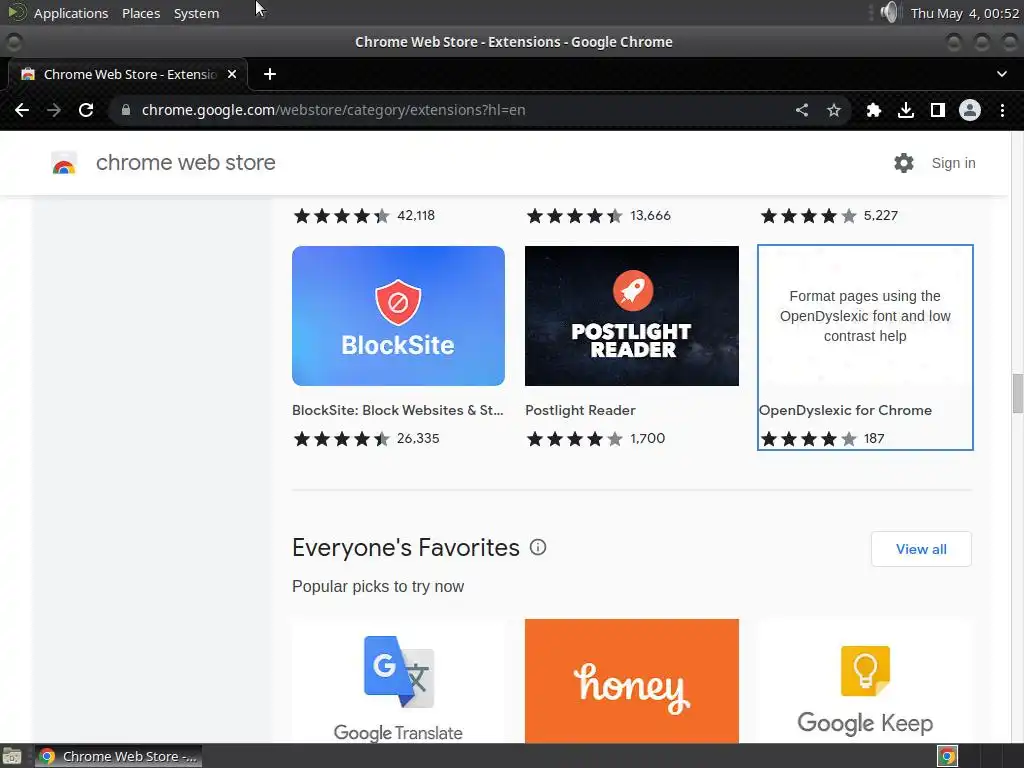
Task: Click the BlockSite shield thumbnail
Action: [398, 315]
